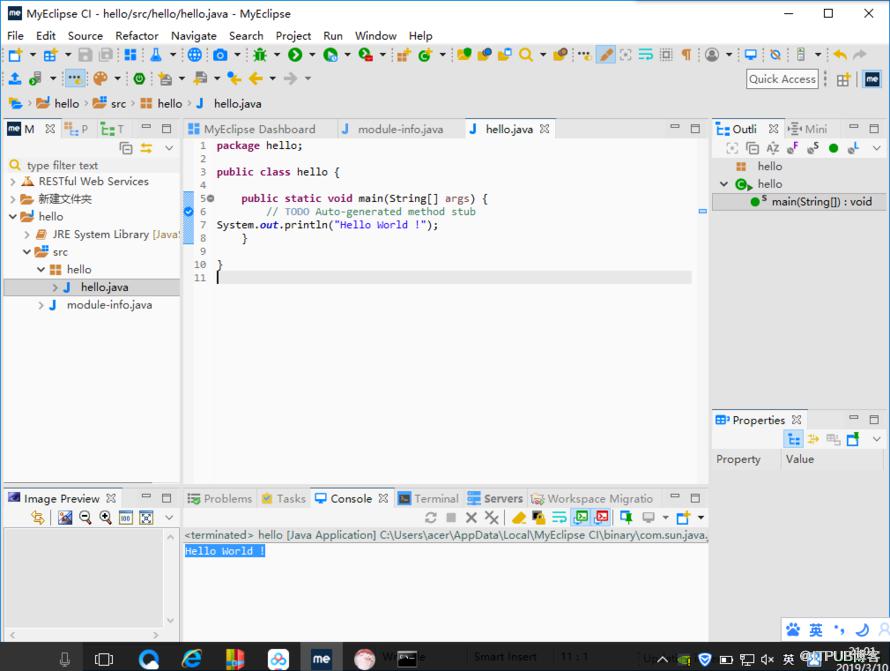
Task: Click the Open Perspective icon beside Quick Access
Action: click(843, 79)
